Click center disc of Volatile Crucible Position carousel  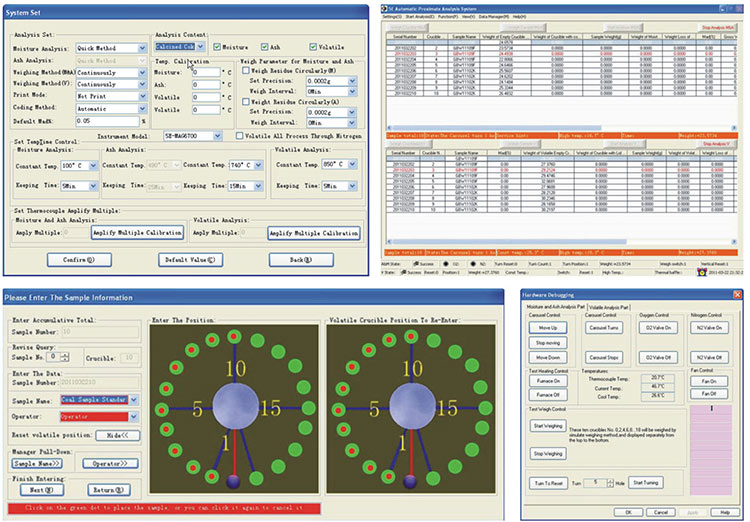pos(411,407)
